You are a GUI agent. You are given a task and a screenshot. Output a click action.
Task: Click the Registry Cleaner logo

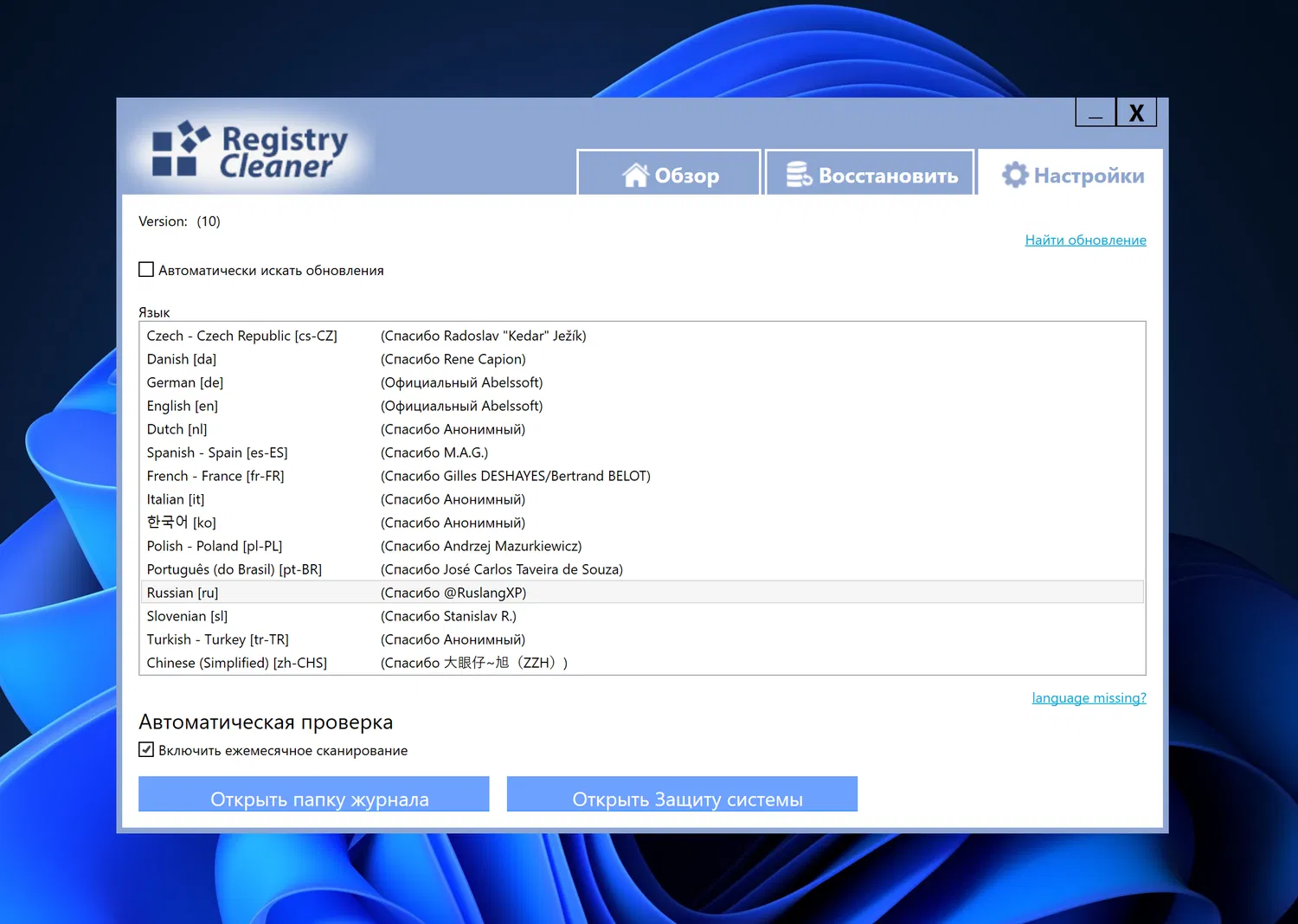(x=250, y=151)
